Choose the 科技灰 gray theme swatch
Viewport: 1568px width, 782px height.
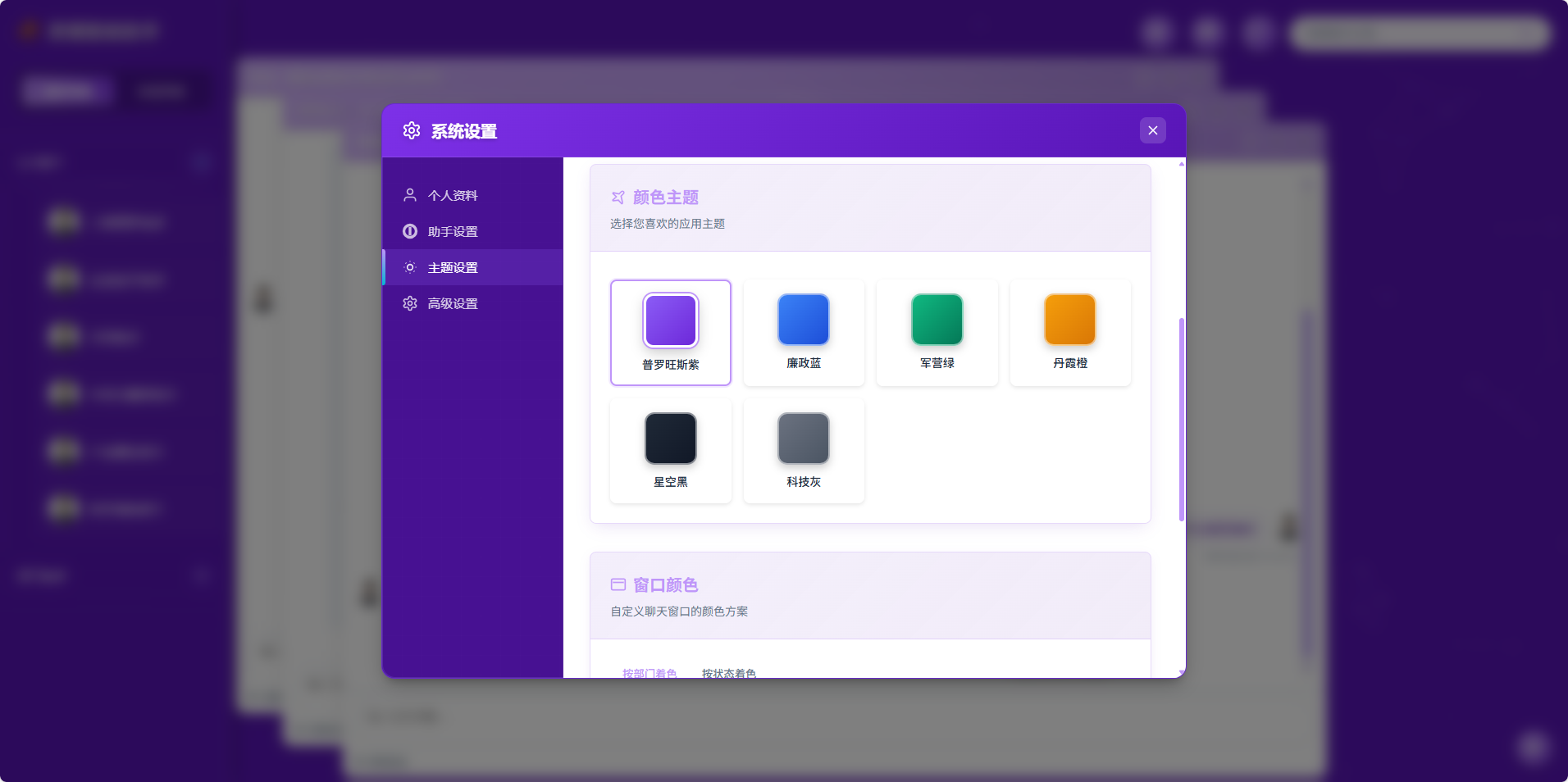pyautogui.click(x=803, y=439)
